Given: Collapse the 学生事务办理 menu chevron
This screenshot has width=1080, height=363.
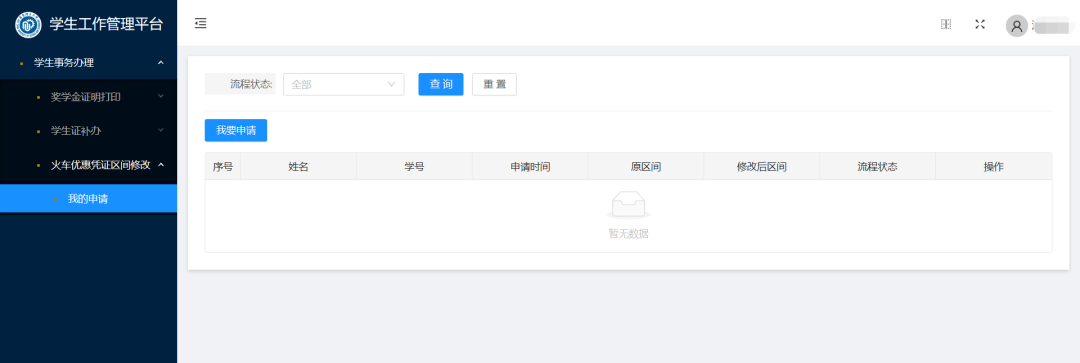Looking at the screenshot, I should [160, 63].
